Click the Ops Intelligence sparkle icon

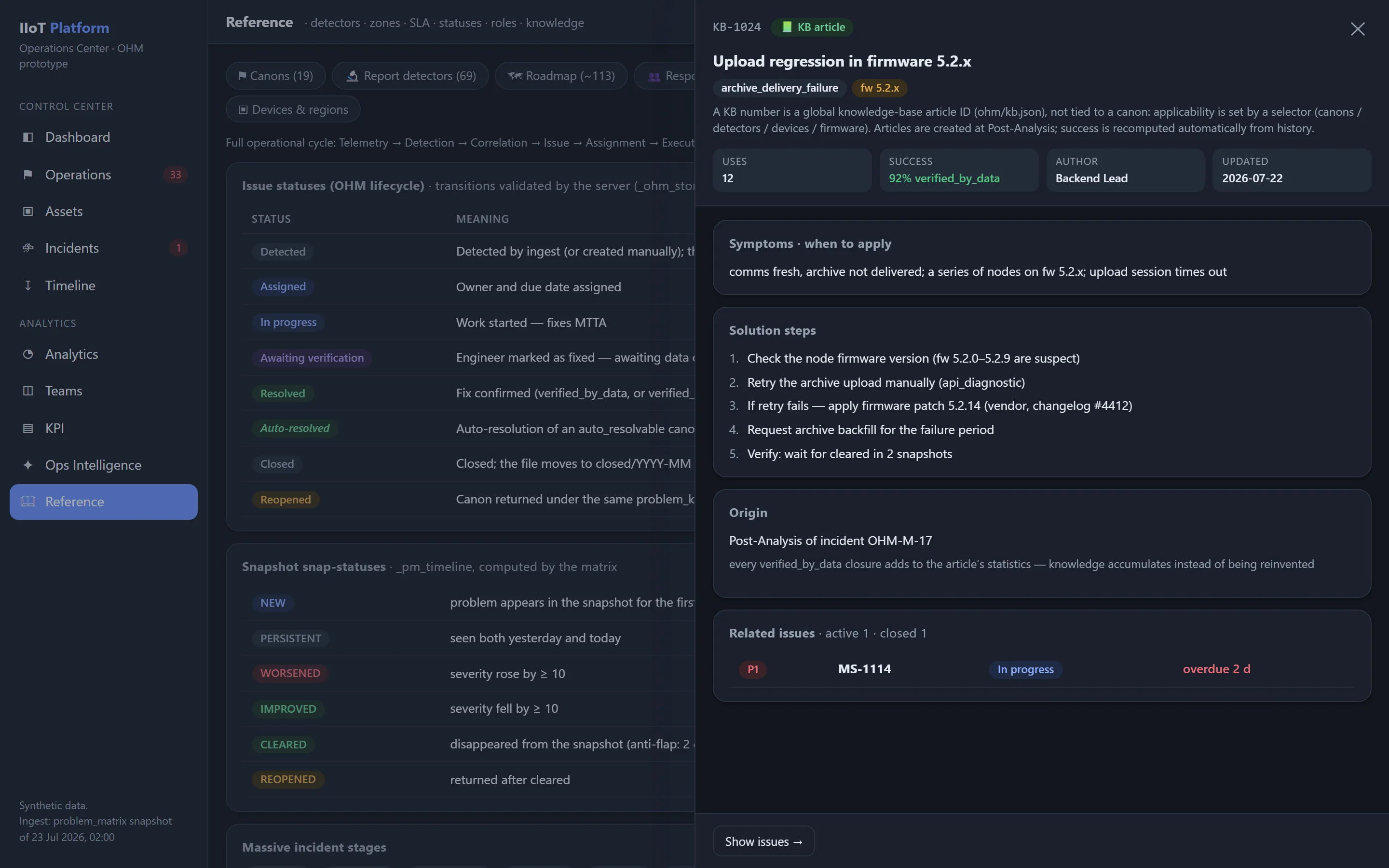[27, 465]
